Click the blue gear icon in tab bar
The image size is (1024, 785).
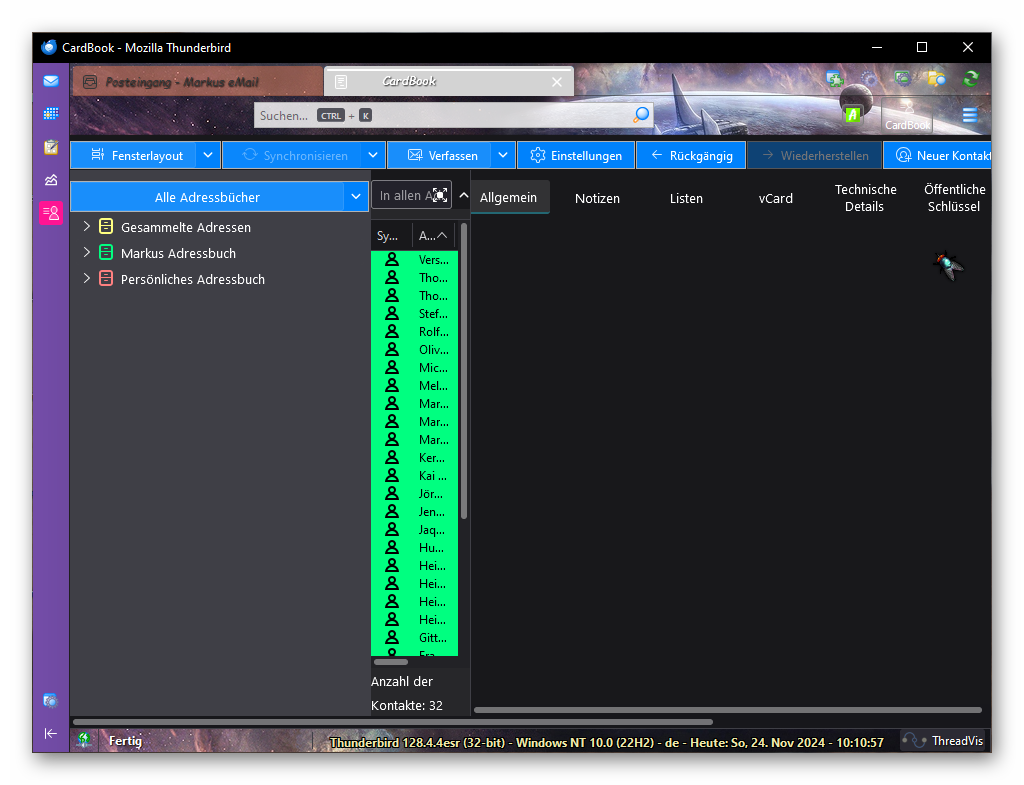[869, 79]
